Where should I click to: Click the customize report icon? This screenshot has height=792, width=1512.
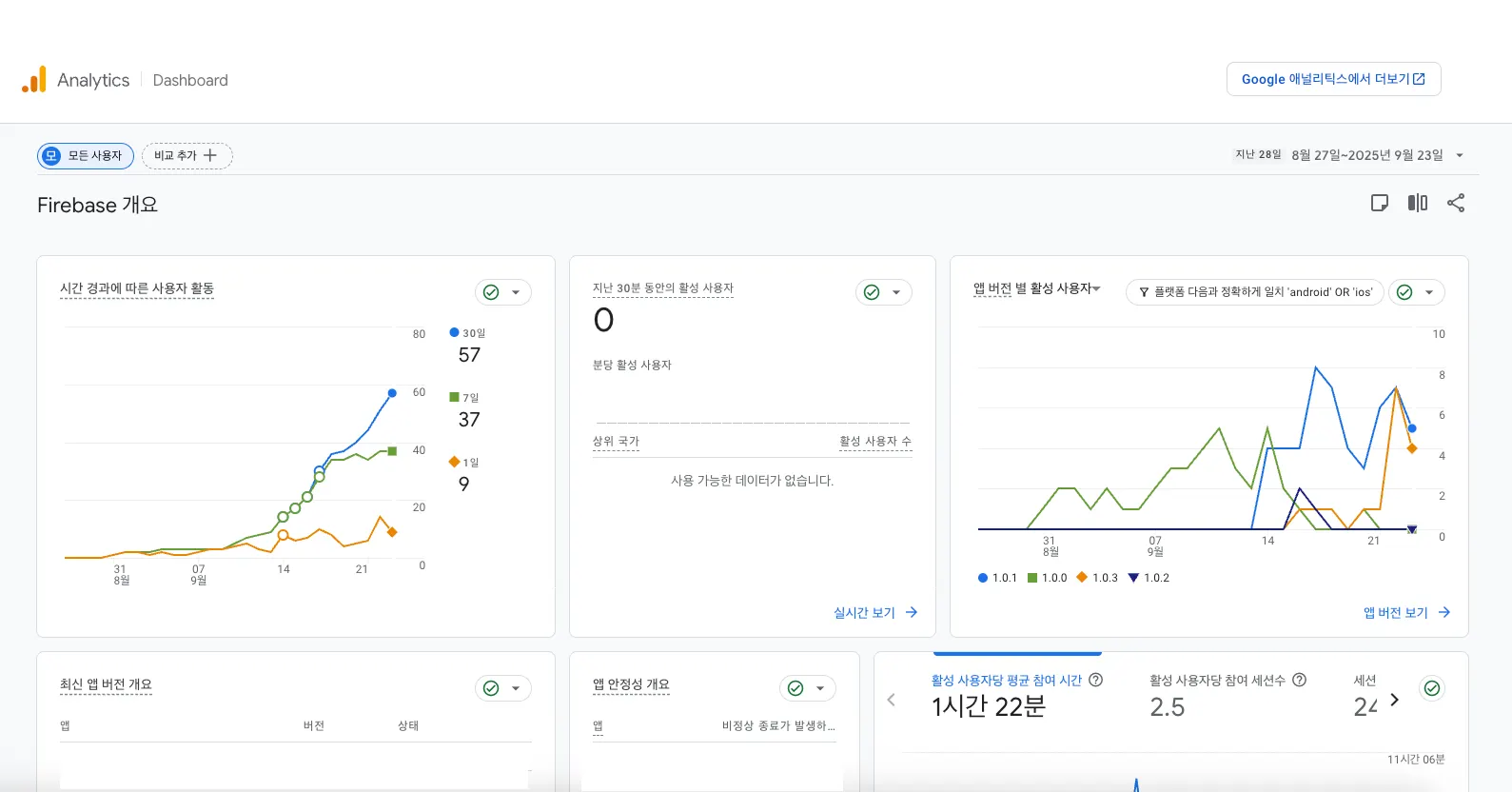coord(1379,203)
